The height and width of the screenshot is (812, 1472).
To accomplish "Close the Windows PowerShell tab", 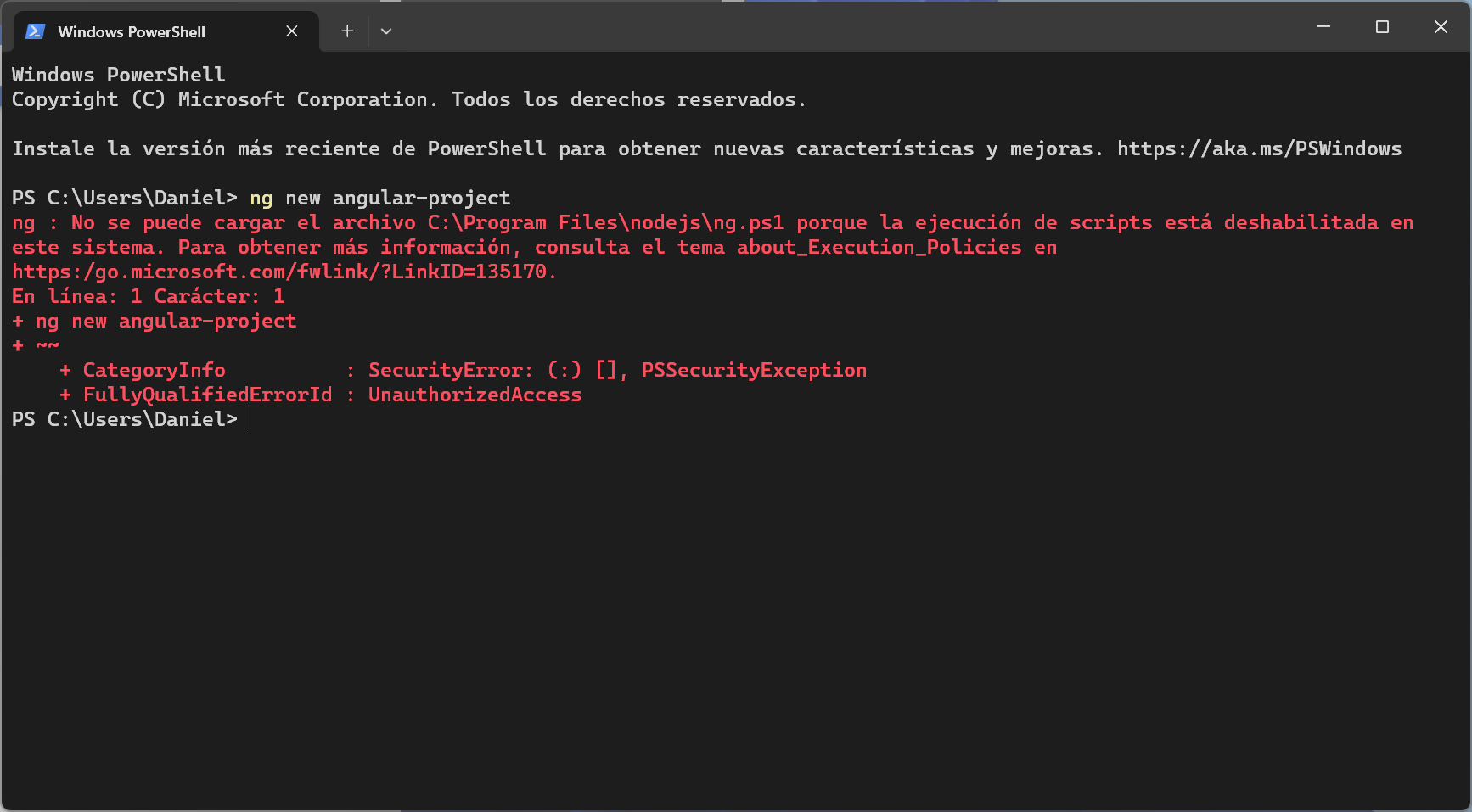I will click(292, 31).
